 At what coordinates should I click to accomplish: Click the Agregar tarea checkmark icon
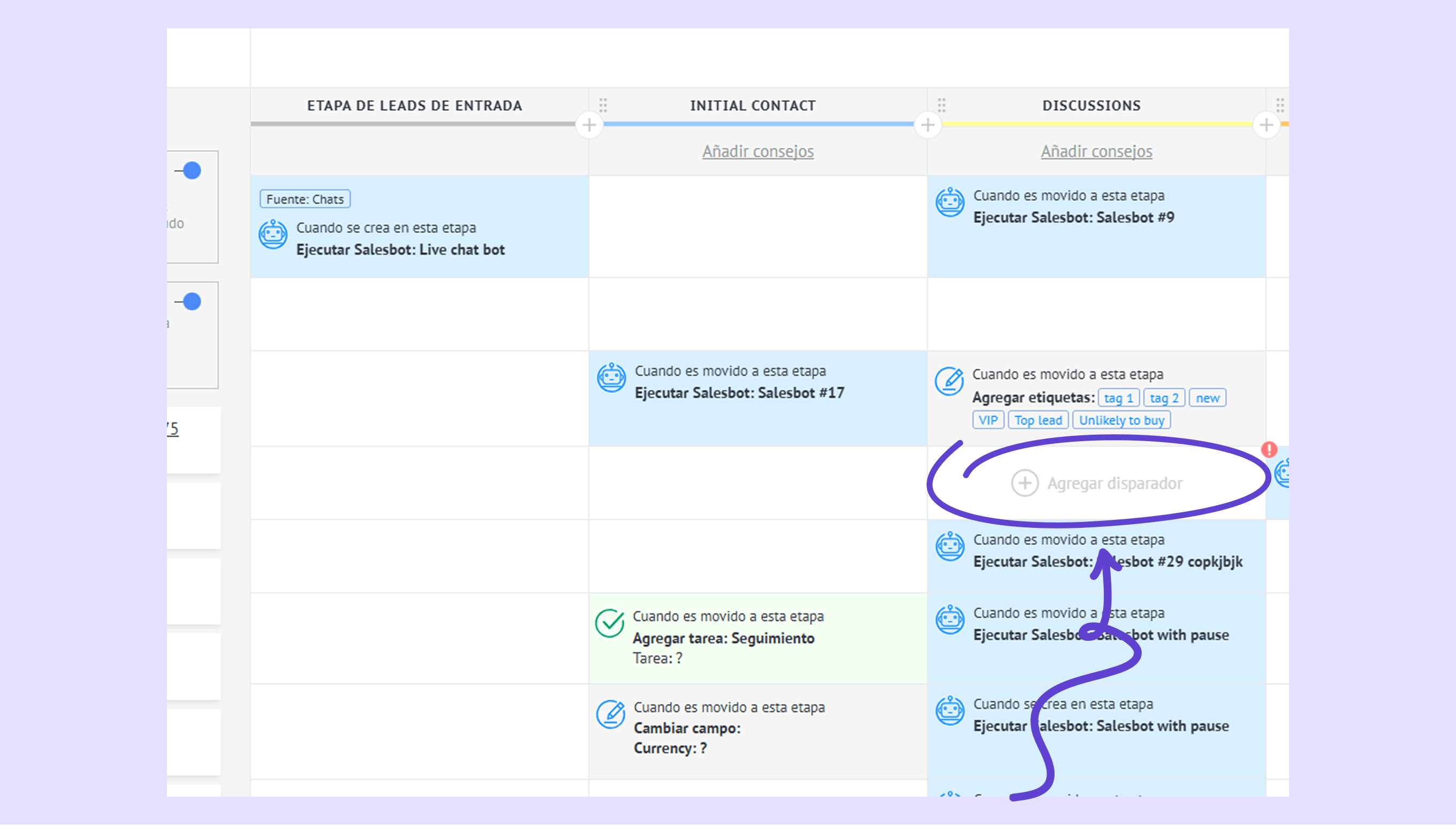[610, 623]
